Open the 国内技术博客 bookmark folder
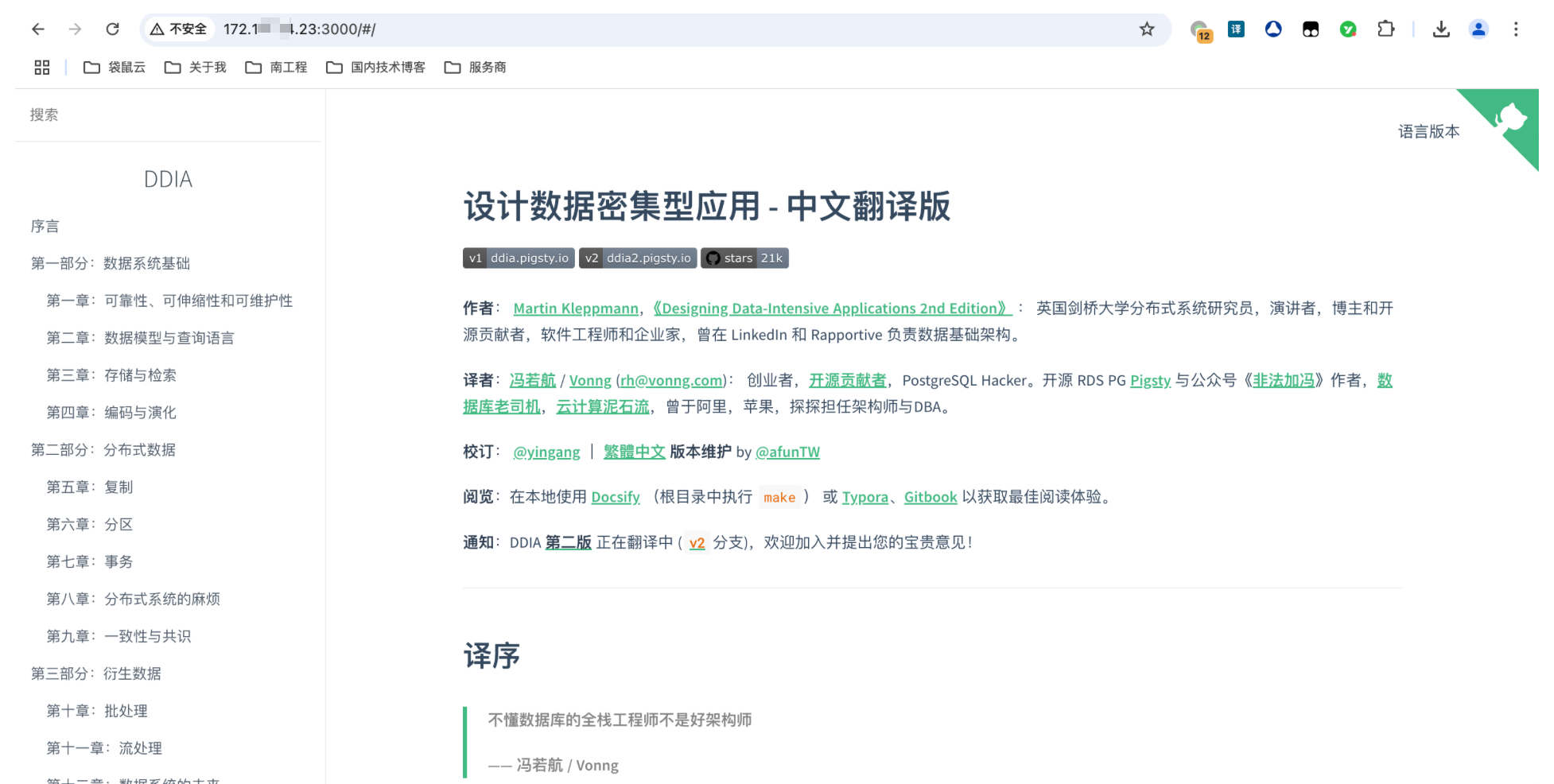 point(376,68)
